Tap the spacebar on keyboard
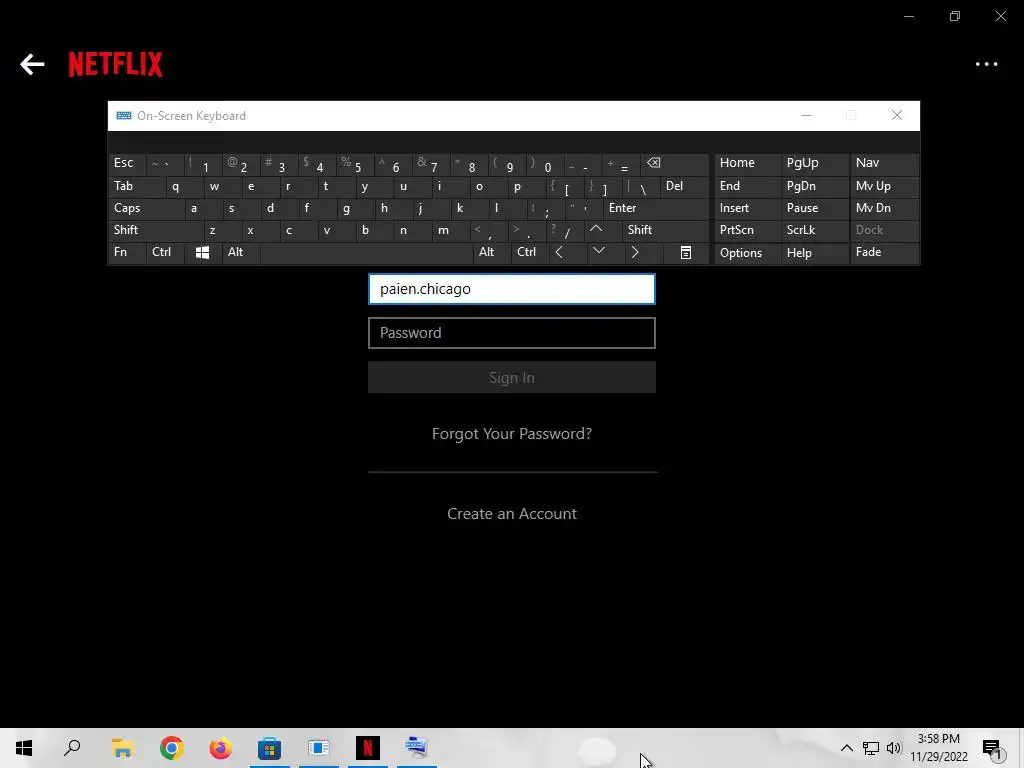 coord(366,253)
